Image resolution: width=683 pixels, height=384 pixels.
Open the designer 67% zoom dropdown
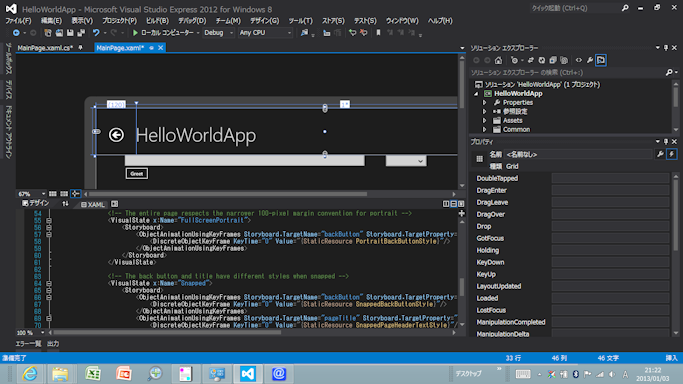[x=43, y=194]
